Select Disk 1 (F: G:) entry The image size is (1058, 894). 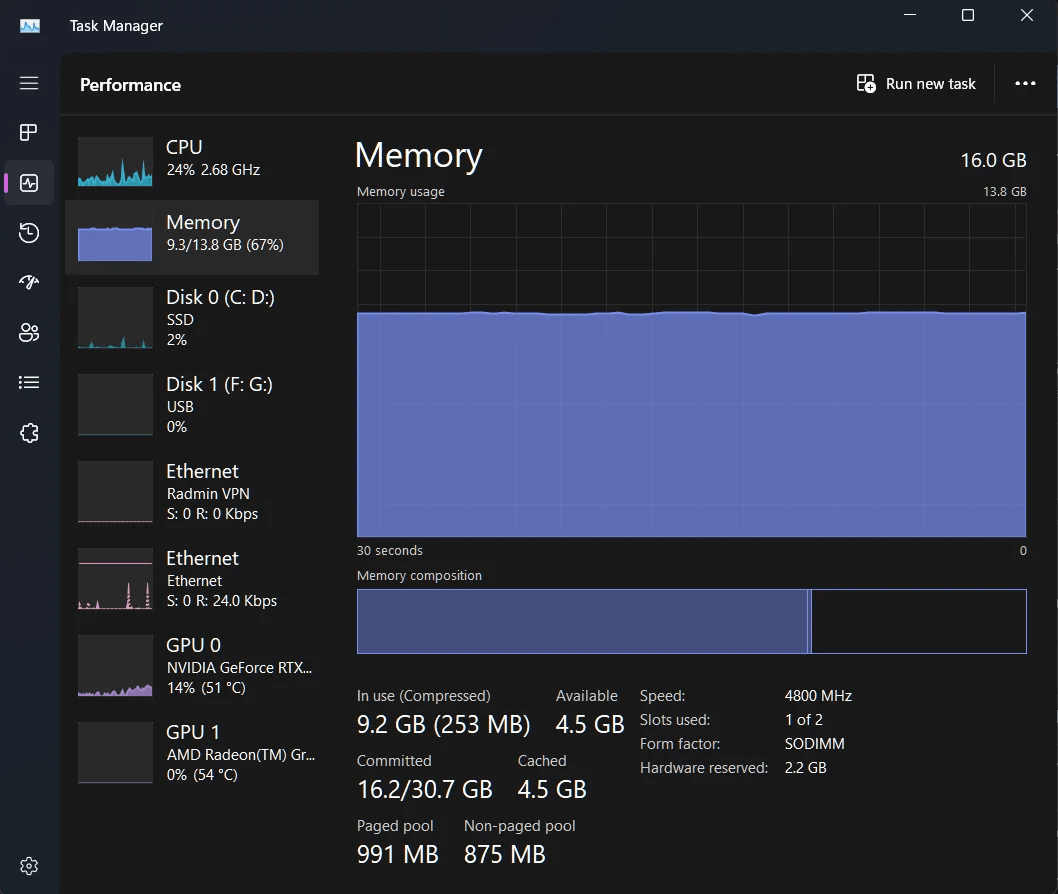click(192, 405)
